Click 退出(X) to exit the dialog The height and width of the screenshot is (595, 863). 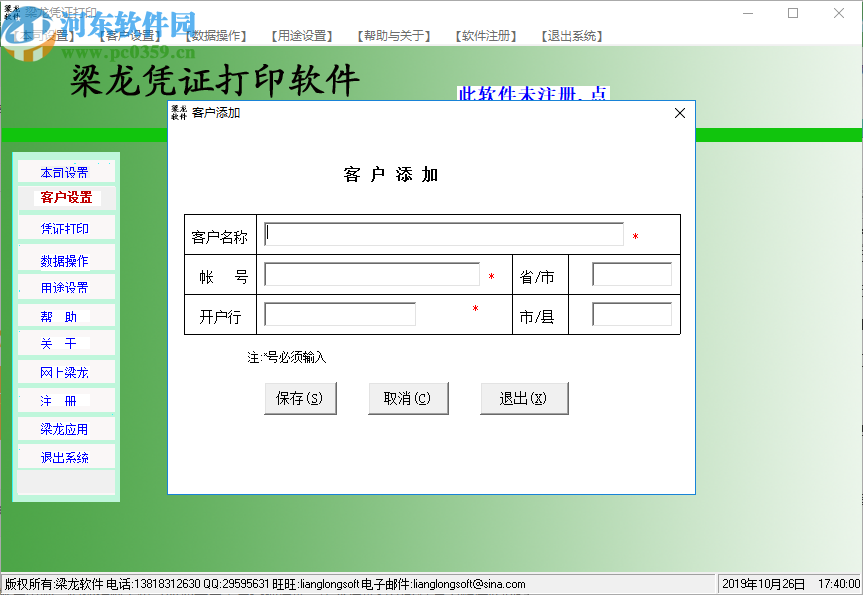coord(524,397)
